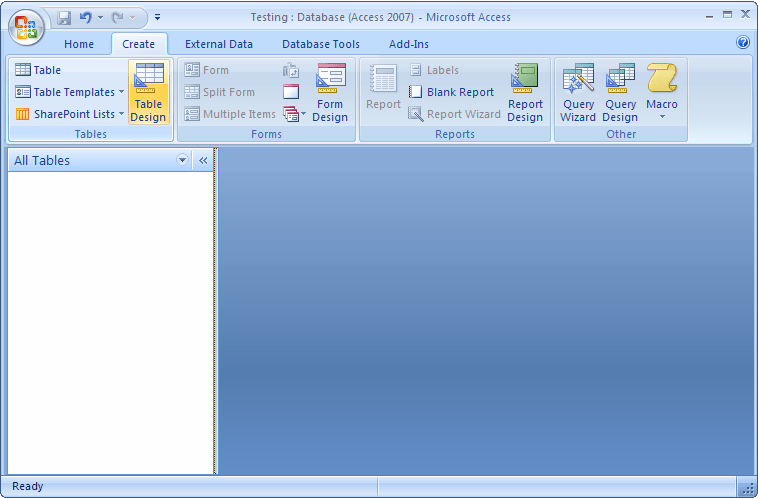
Task: Open Query Design
Action: point(620,92)
